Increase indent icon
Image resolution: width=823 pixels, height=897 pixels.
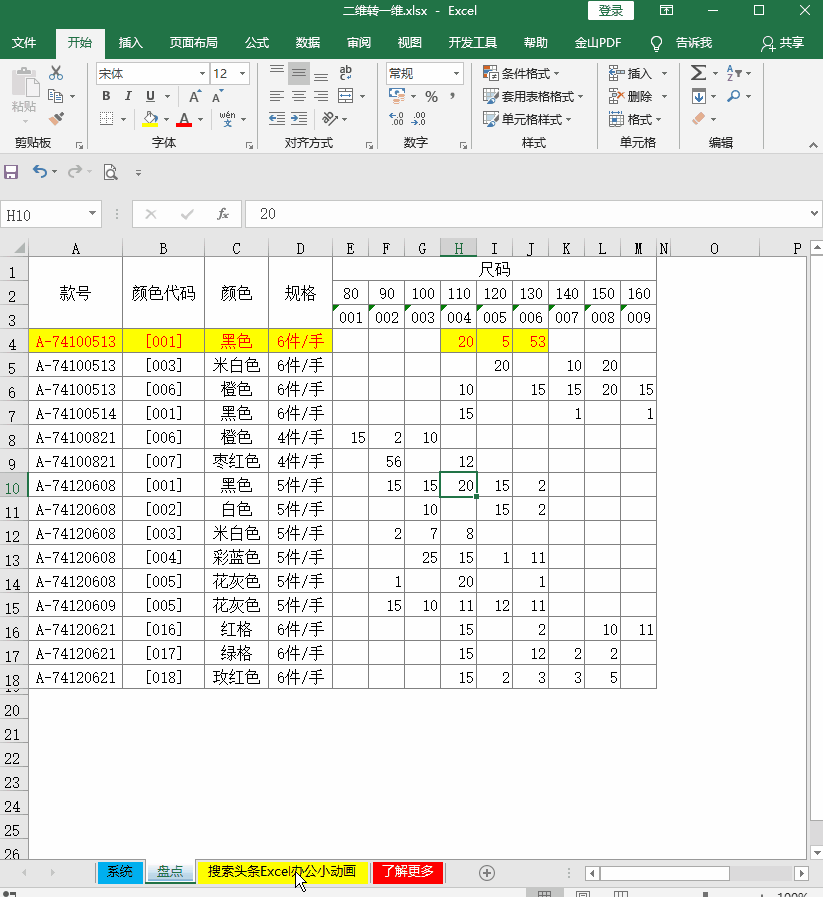[x=299, y=119]
